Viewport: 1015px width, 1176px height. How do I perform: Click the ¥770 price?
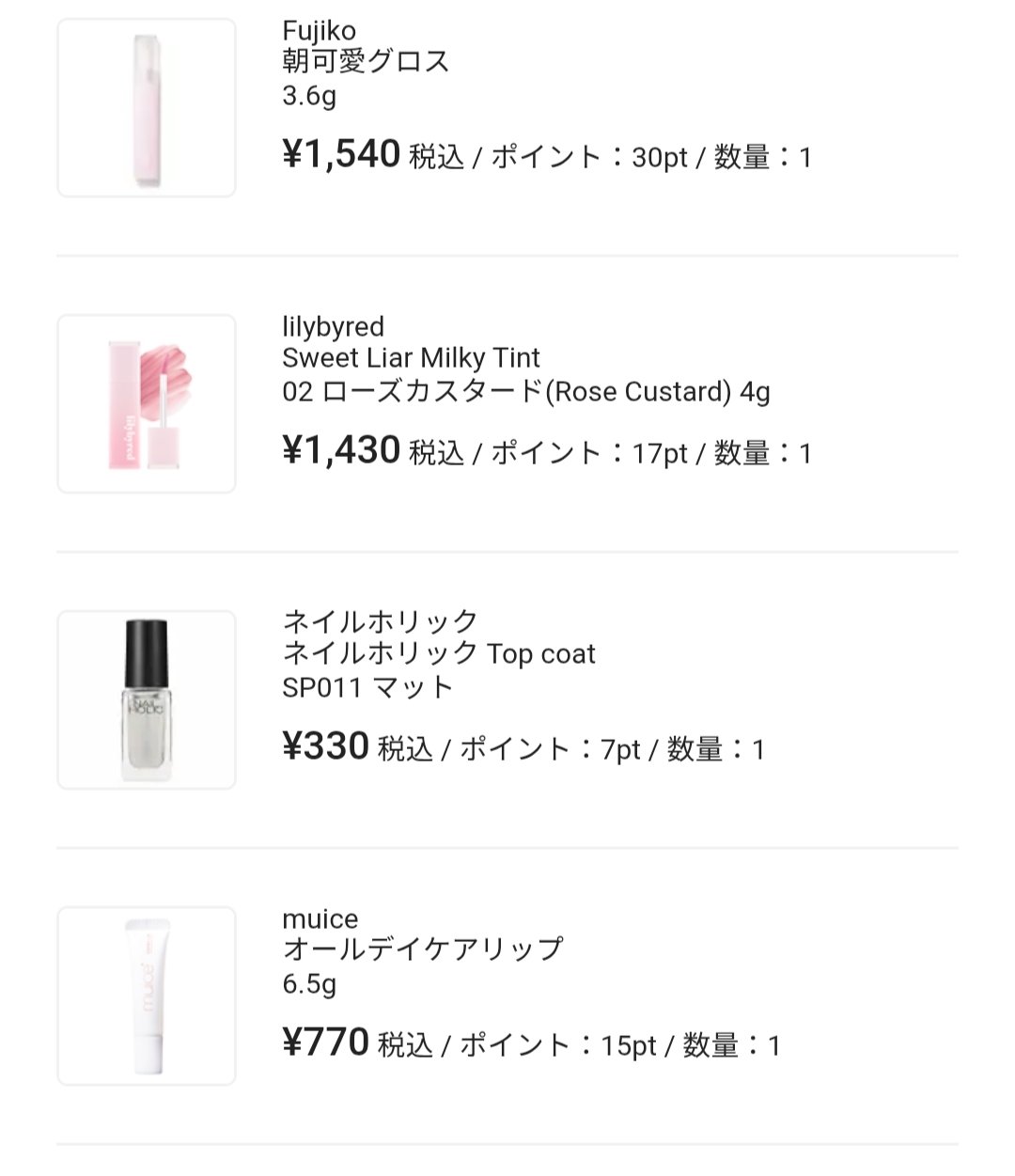[325, 1043]
